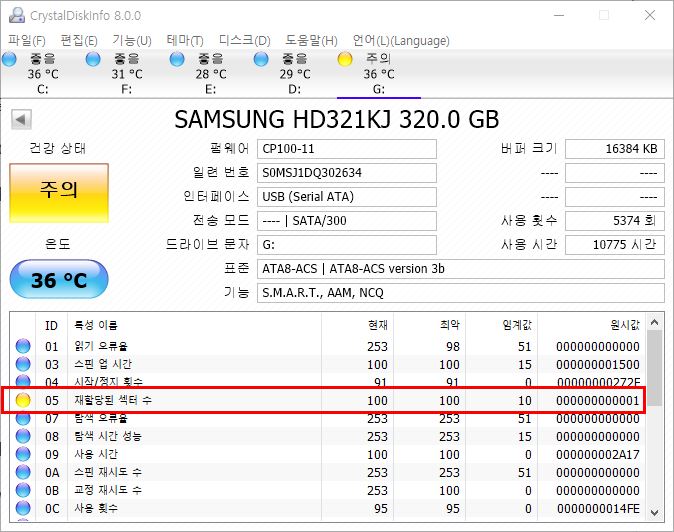Click the yellow status orb for drive G:
The height and width of the screenshot is (532, 674).
(345, 59)
